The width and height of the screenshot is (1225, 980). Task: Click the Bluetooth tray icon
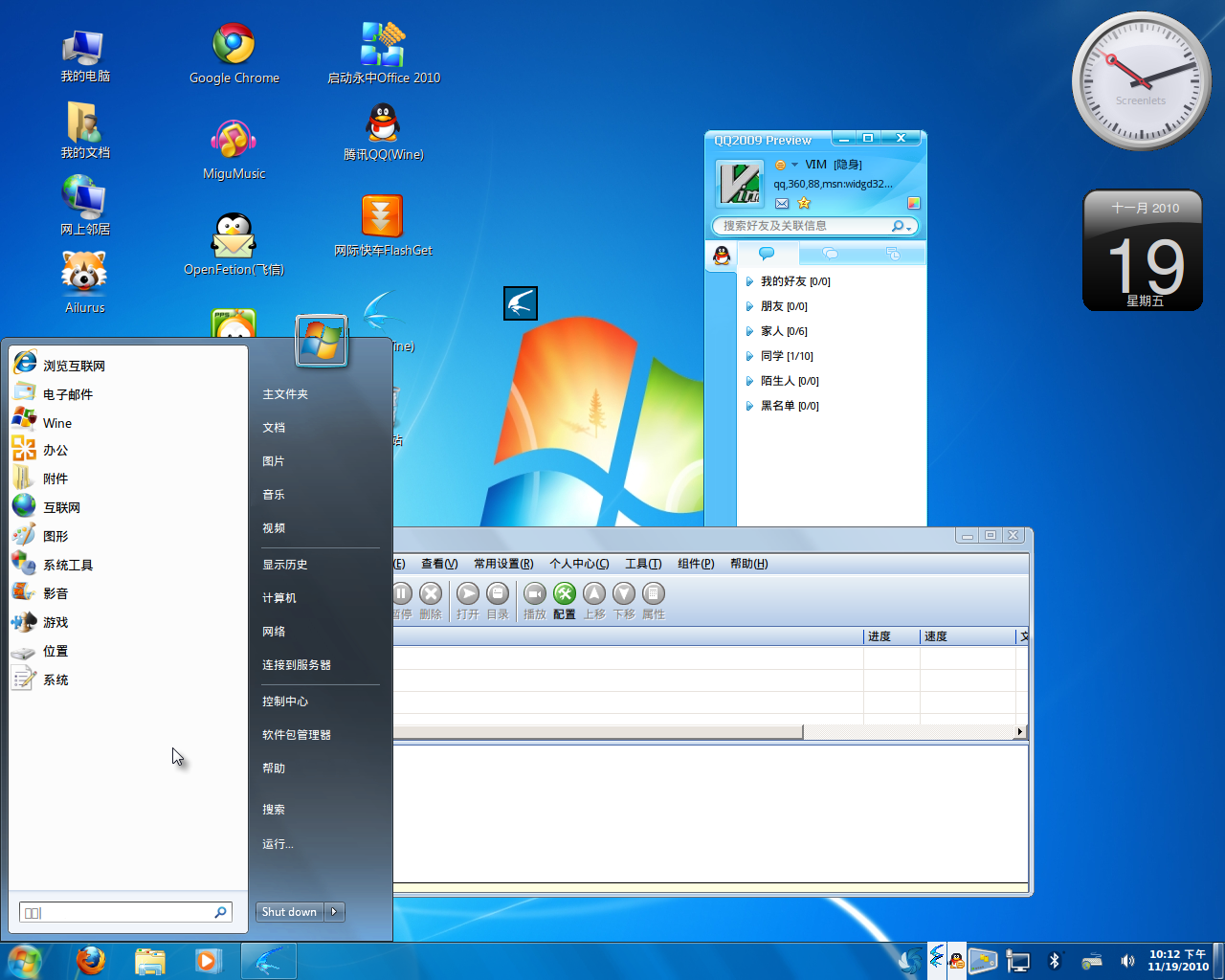point(1055,960)
